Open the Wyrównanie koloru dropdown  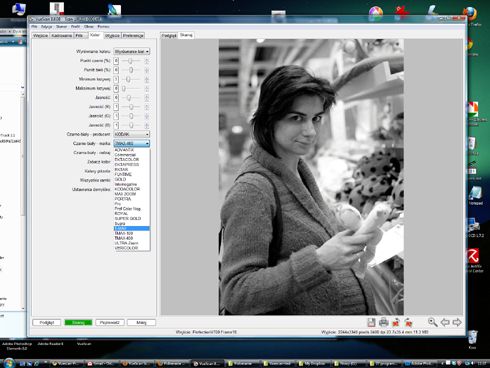tap(132, 51)
